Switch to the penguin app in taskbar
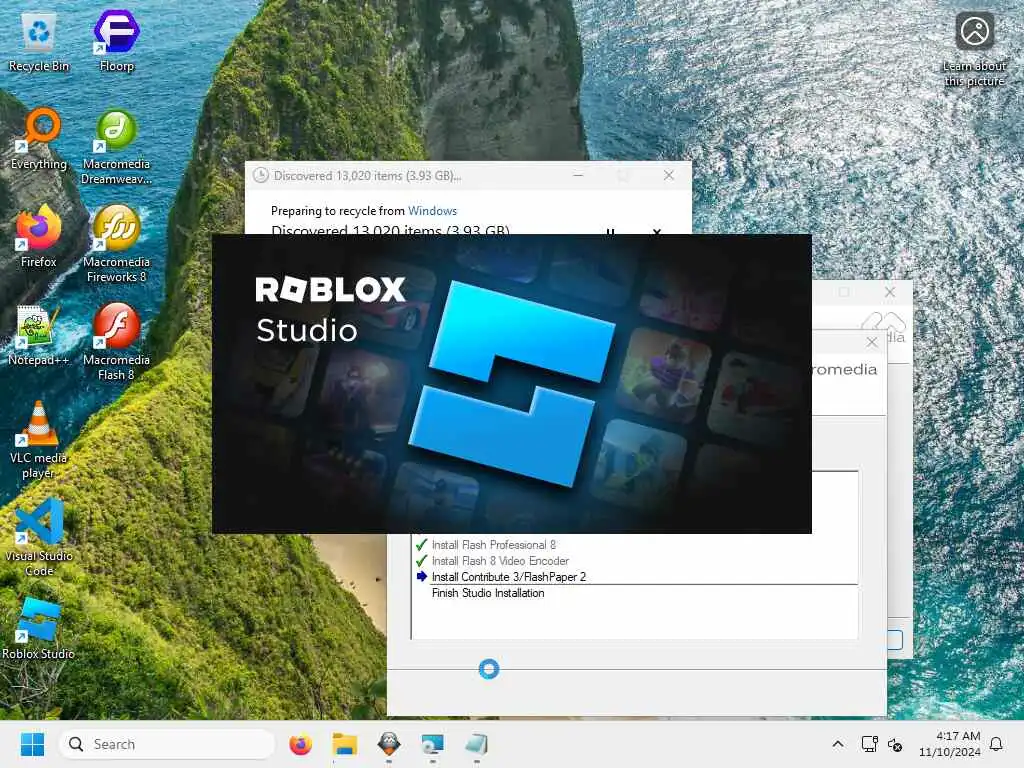 pyautogui.click(x=389, y=744)
